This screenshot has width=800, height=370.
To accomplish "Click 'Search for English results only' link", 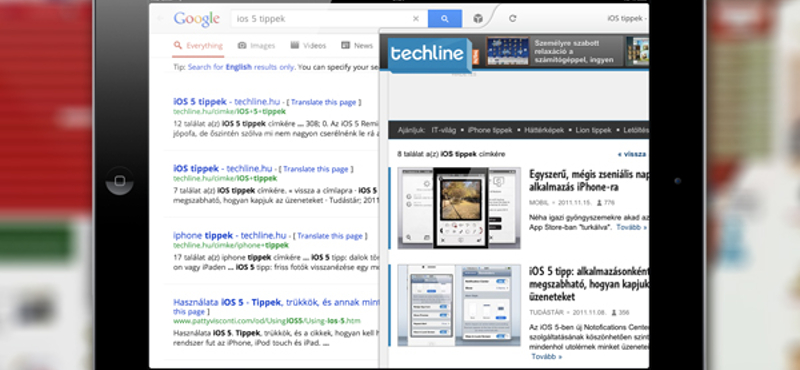I will tap(241, 67).
